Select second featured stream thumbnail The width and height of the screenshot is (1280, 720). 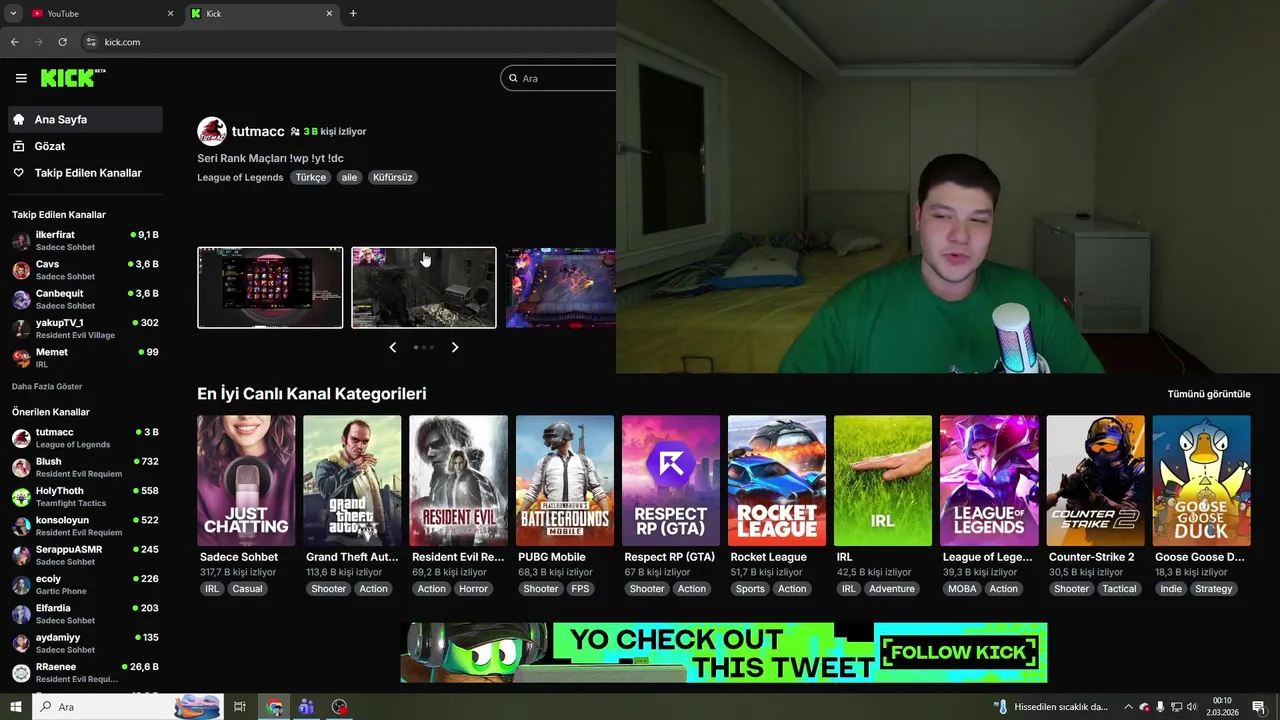(424, 287)
